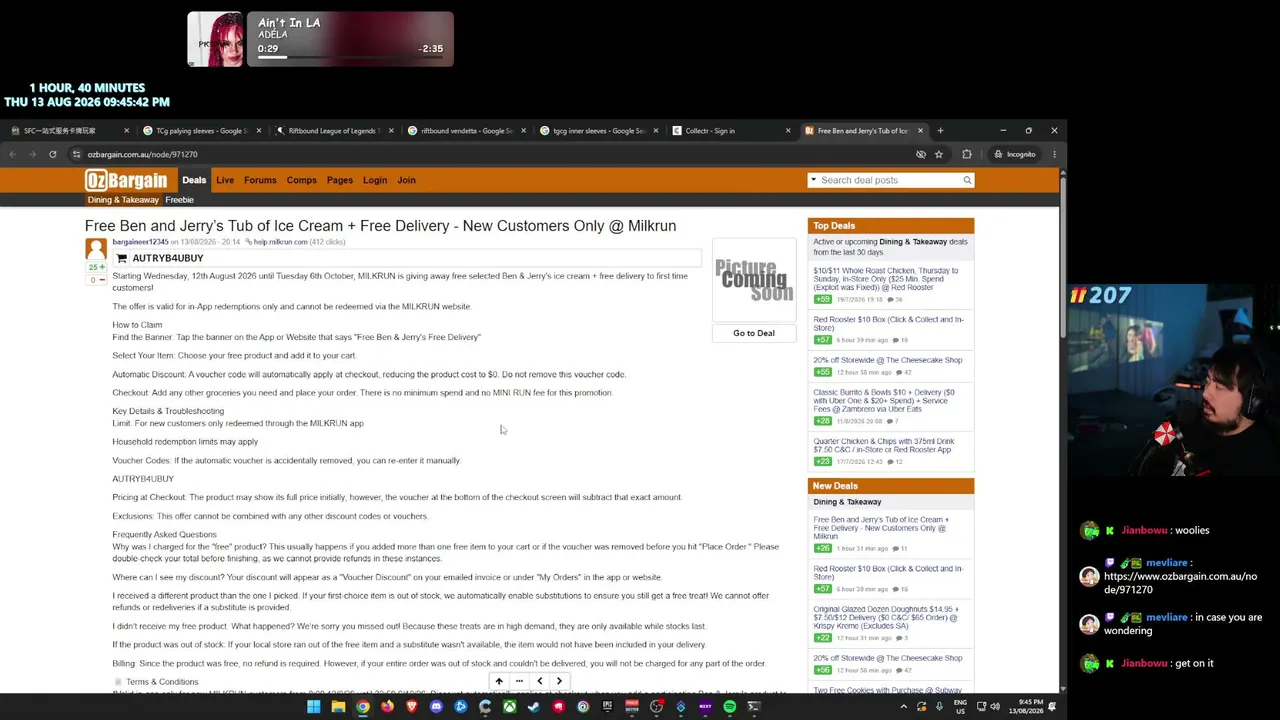Click the Incognito profile button

pyautogui.click(x=1014, y=154)
